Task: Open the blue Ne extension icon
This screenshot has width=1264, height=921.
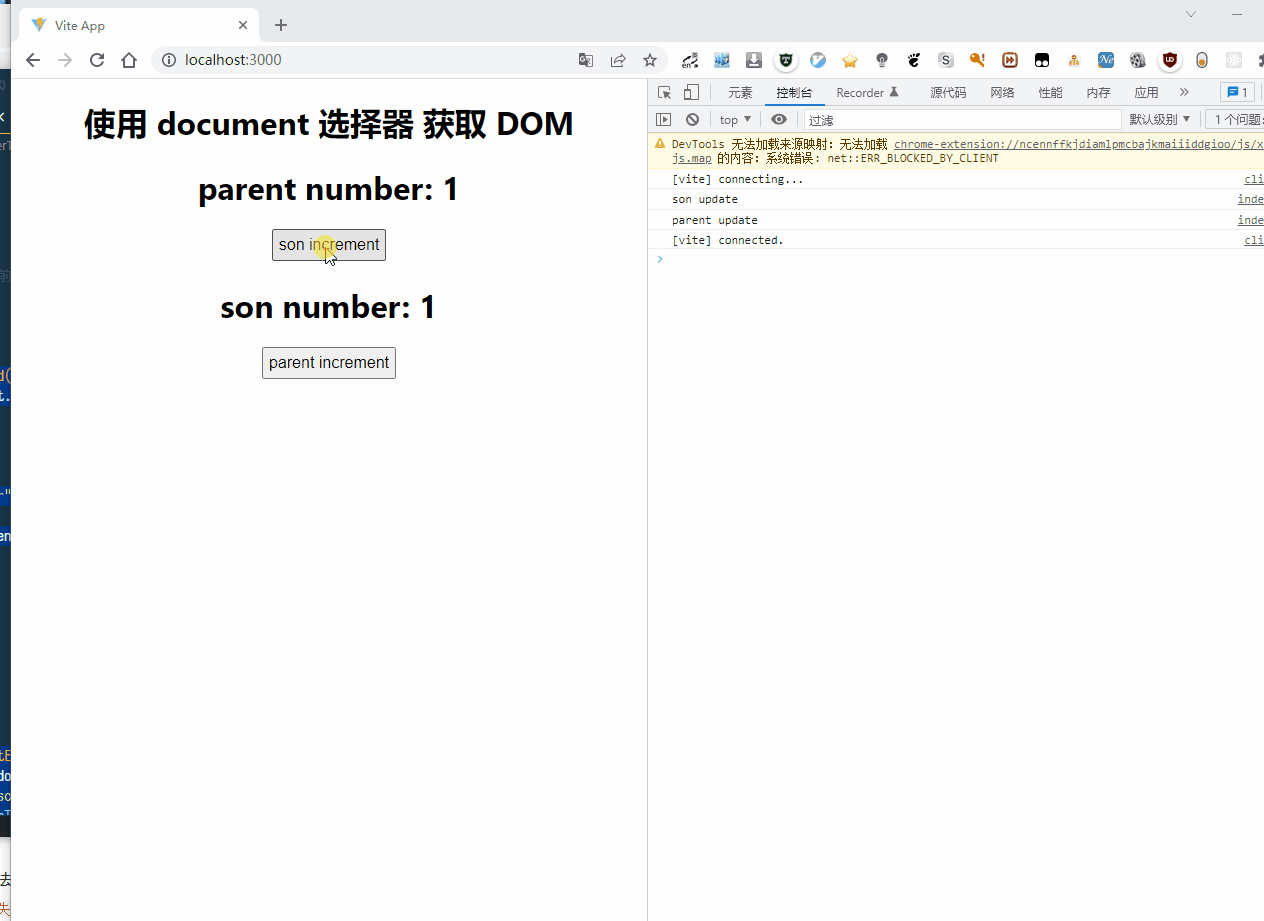Action: pos(1106,60)
